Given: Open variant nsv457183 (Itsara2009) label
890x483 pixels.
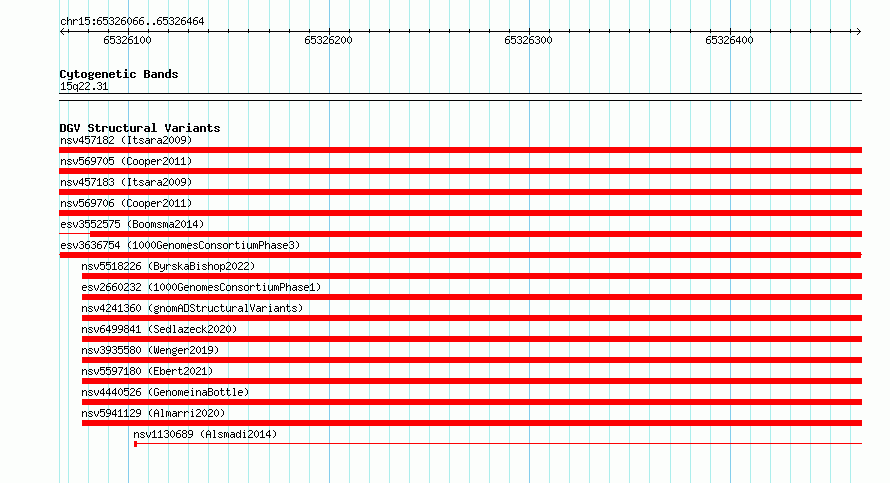Looking at the screenshot, I should click(126, 182).
